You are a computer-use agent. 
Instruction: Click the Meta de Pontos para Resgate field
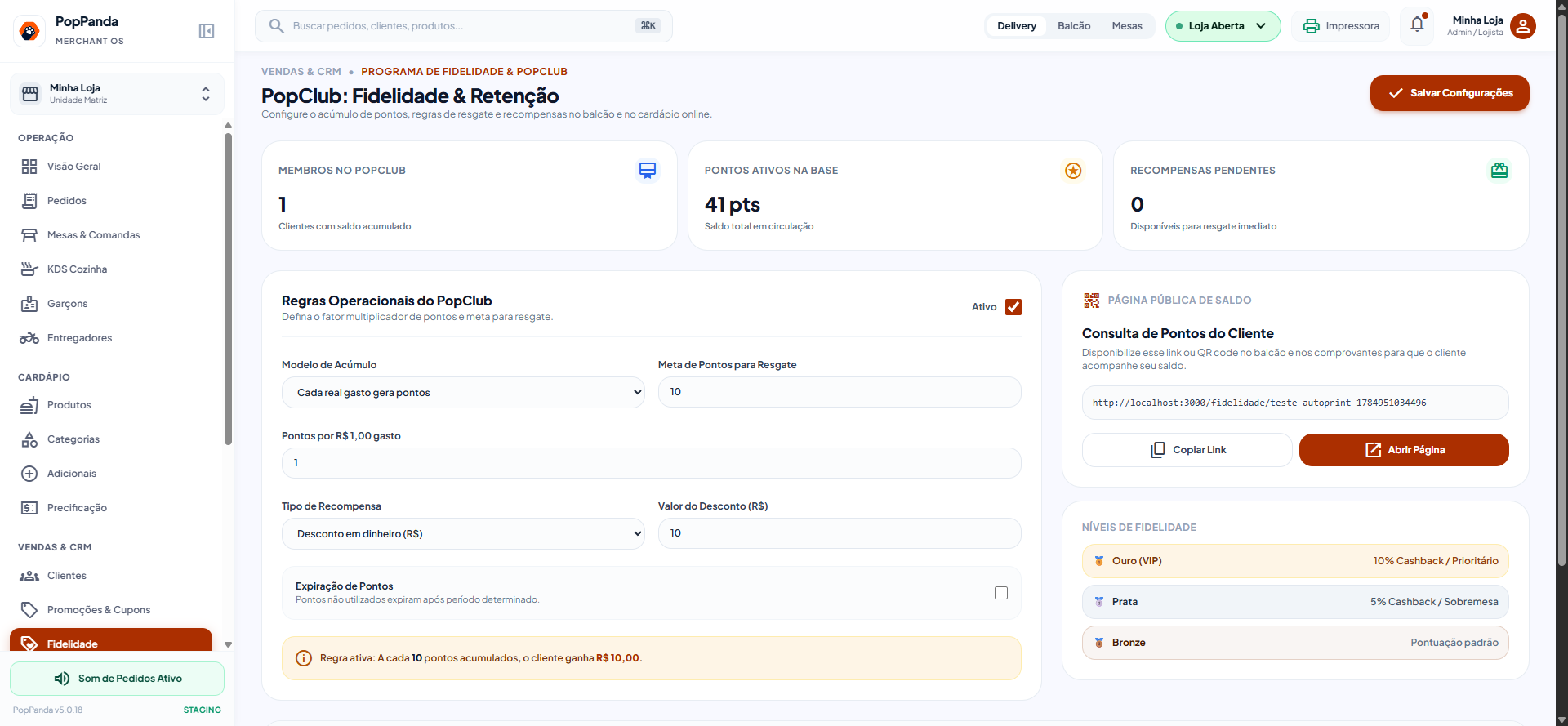(840, 392)
